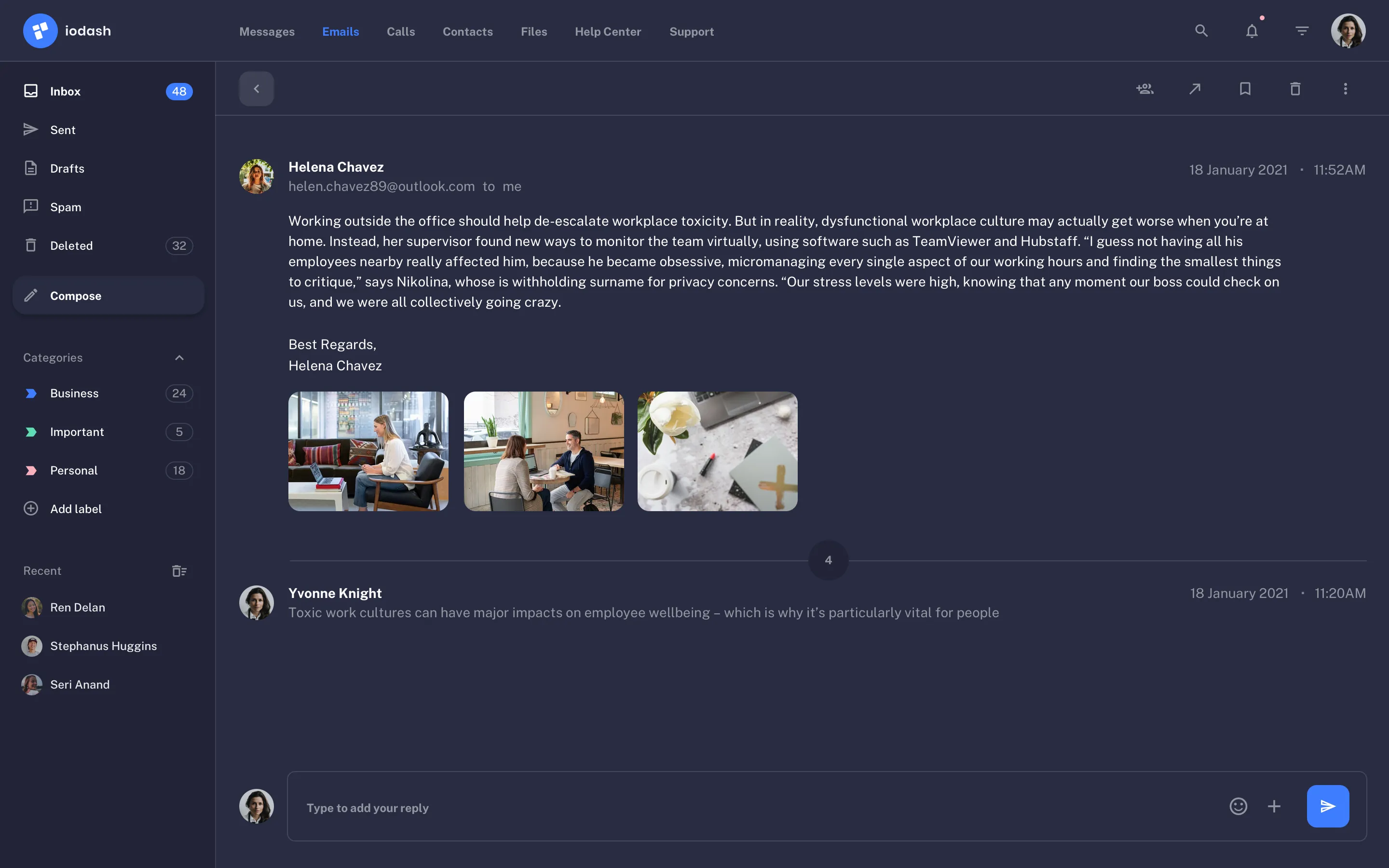This screenshot has height=868, width=1389.
Task: Select the pink Personal category swatch
Action: tap(31, 470)
